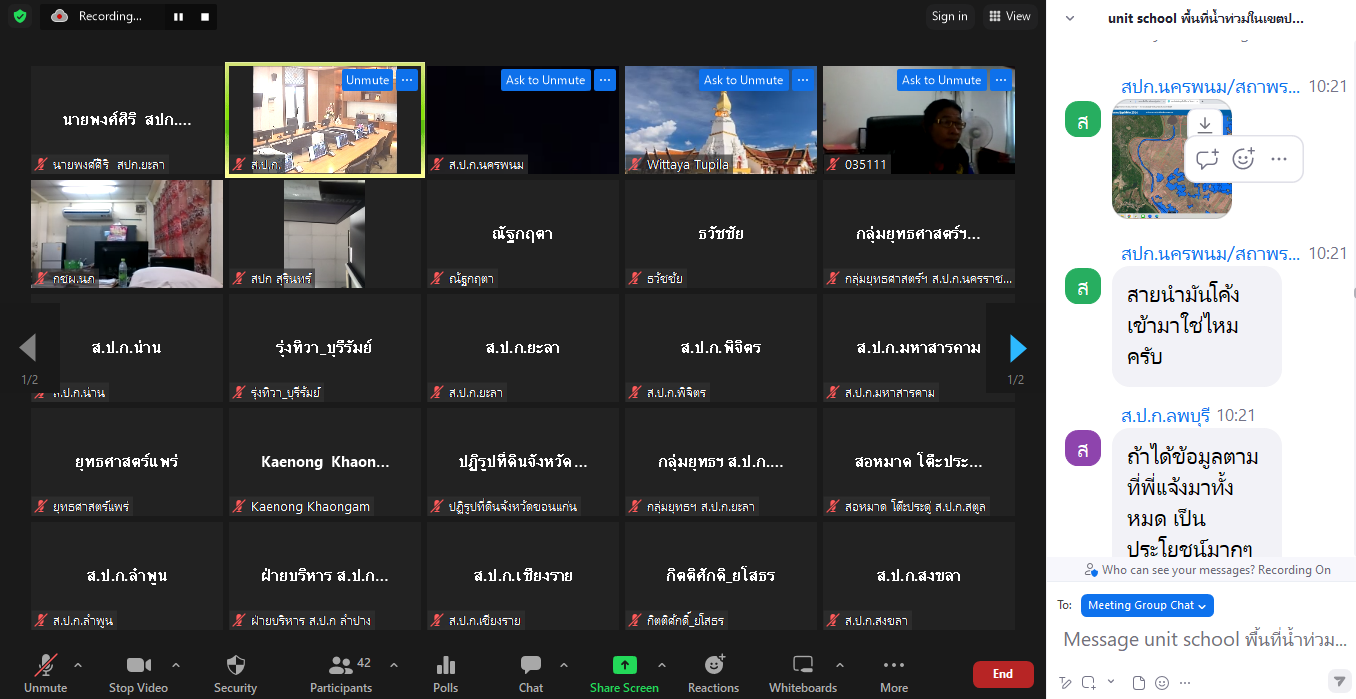Ask ส.ป.ก.นครพนม to unmute
The width and height of the screenshot is (1356, 699).
[x=545, y=80]
